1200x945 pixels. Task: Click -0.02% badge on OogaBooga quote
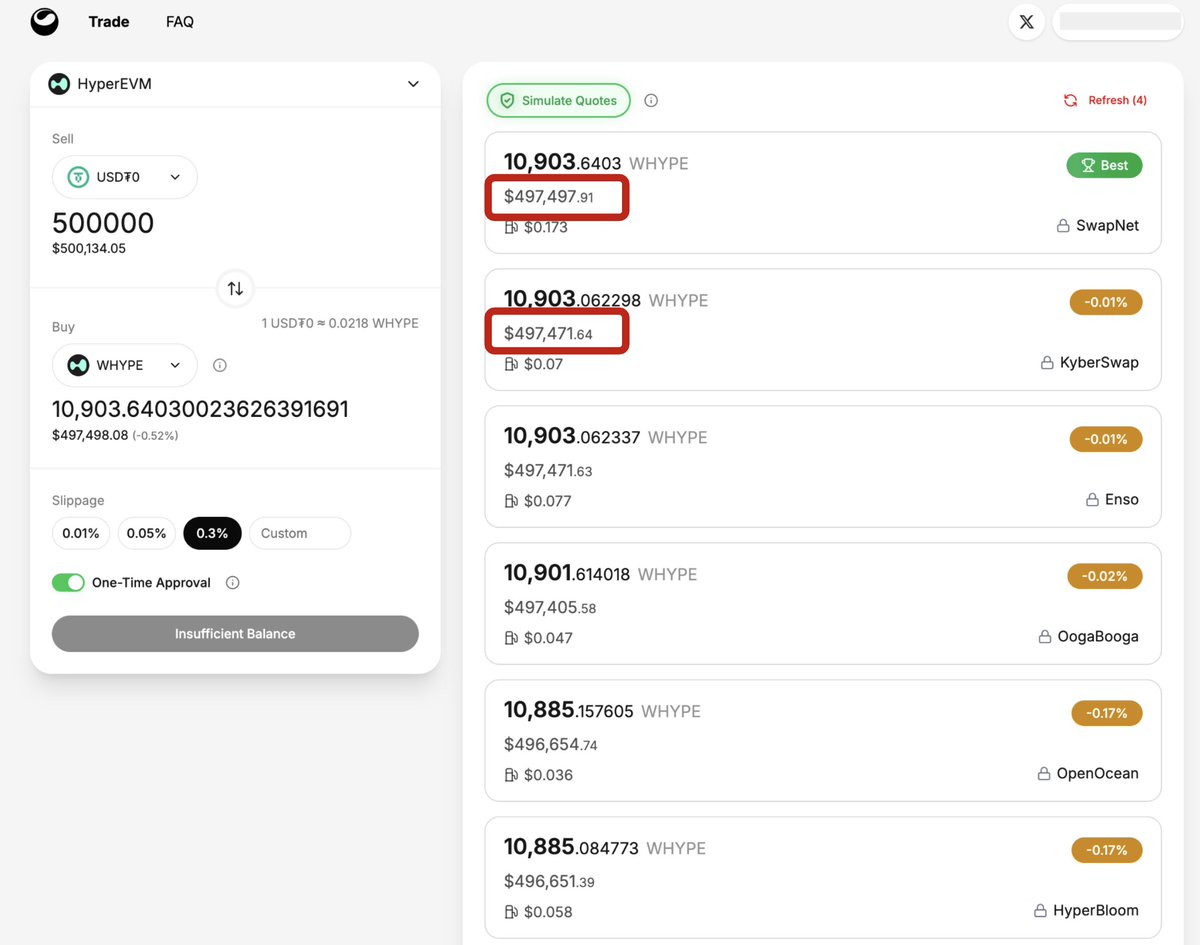(1105, 576)
